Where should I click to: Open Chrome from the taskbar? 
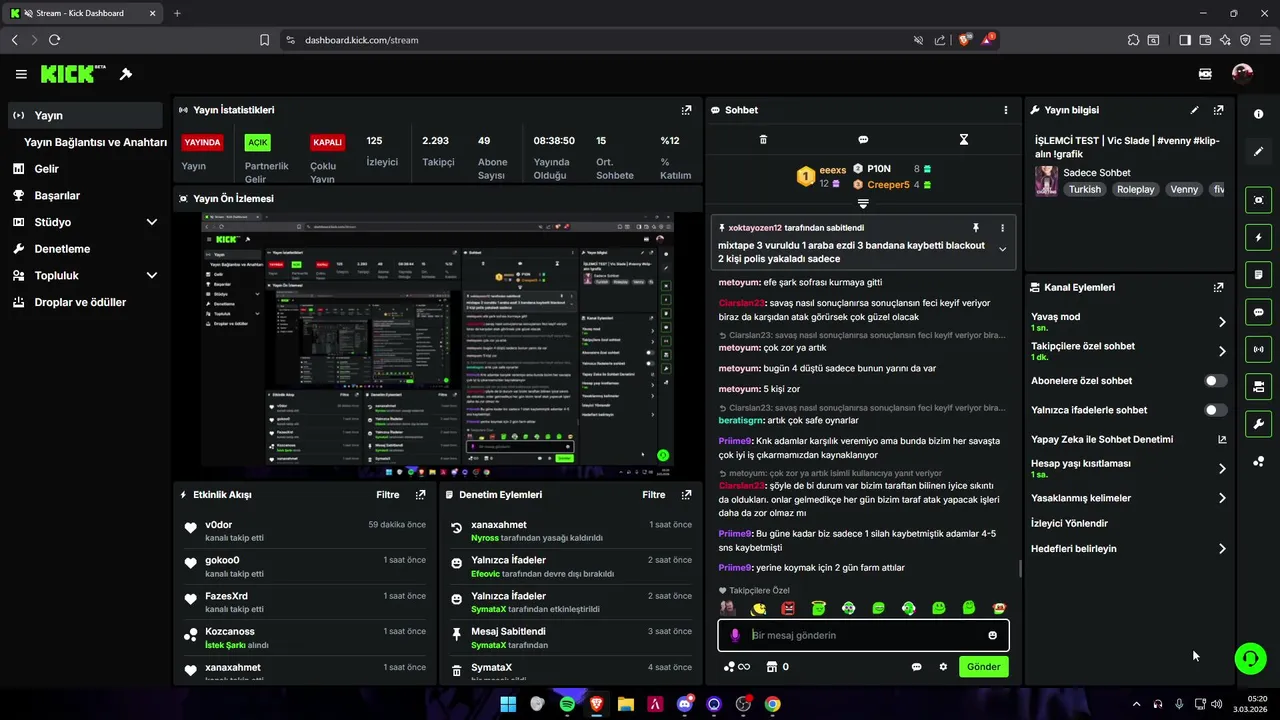[x=772, y=704]
